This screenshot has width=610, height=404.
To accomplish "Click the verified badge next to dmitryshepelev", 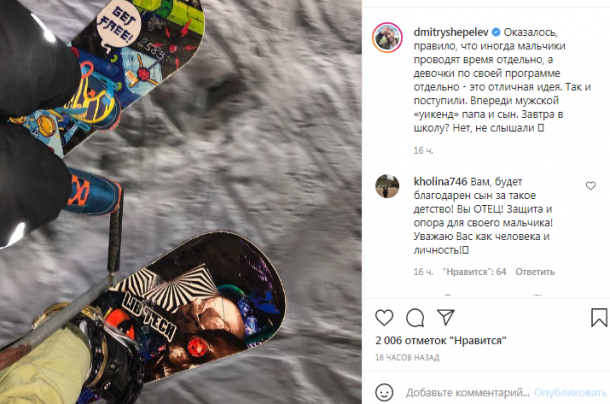I will (496, 32).
